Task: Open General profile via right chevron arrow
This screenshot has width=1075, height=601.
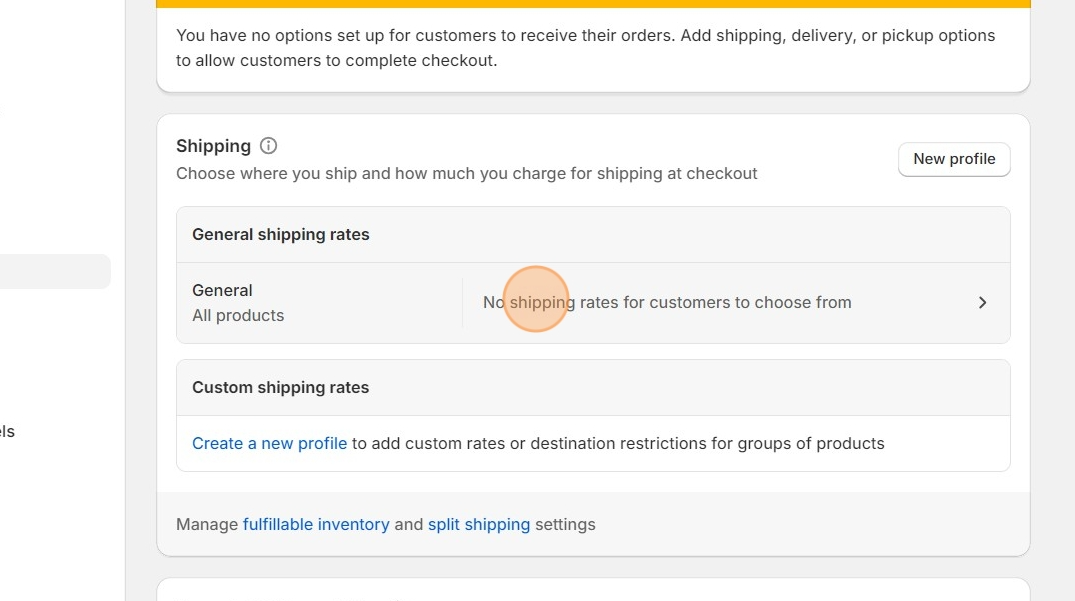Action: click(x=982, y=303)
